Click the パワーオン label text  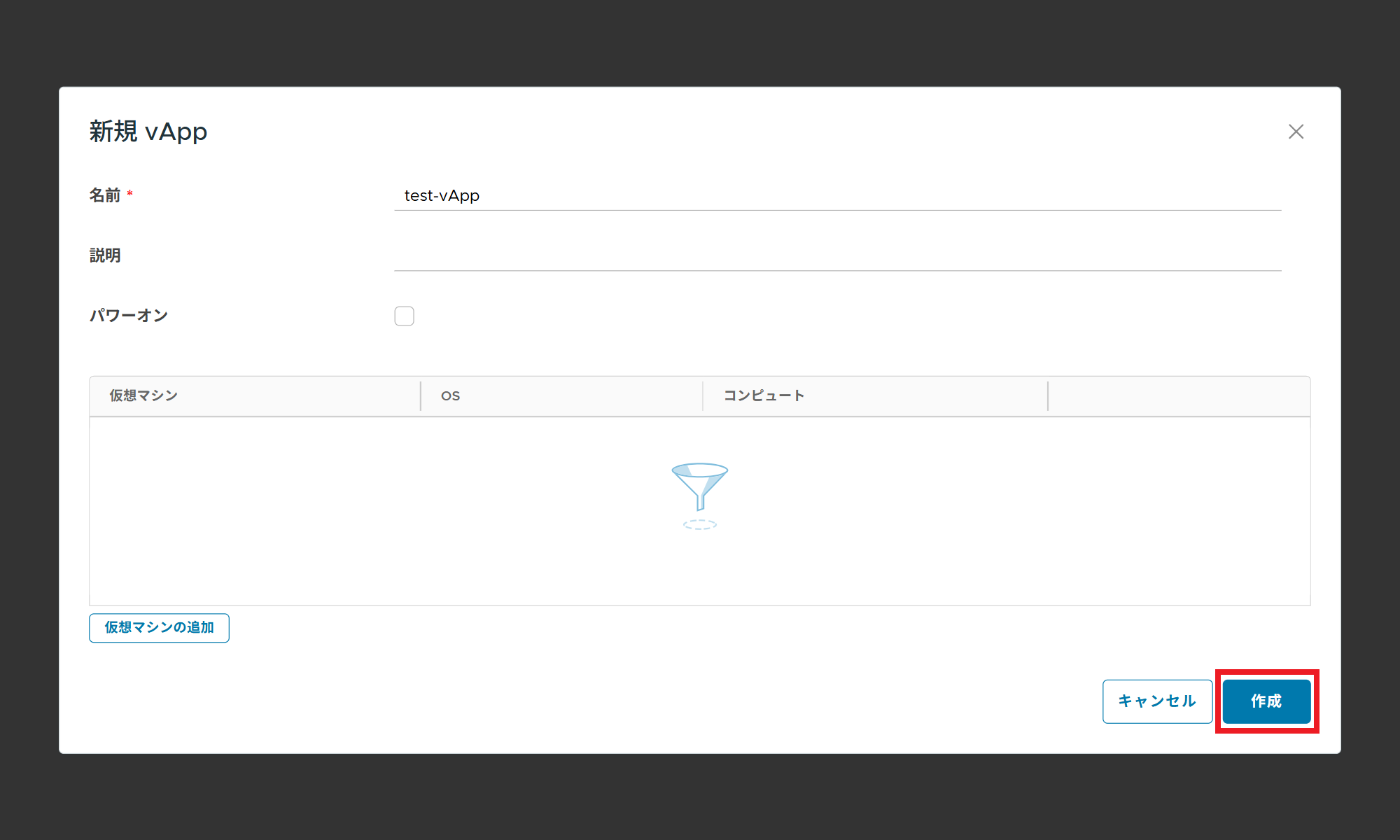129,316
